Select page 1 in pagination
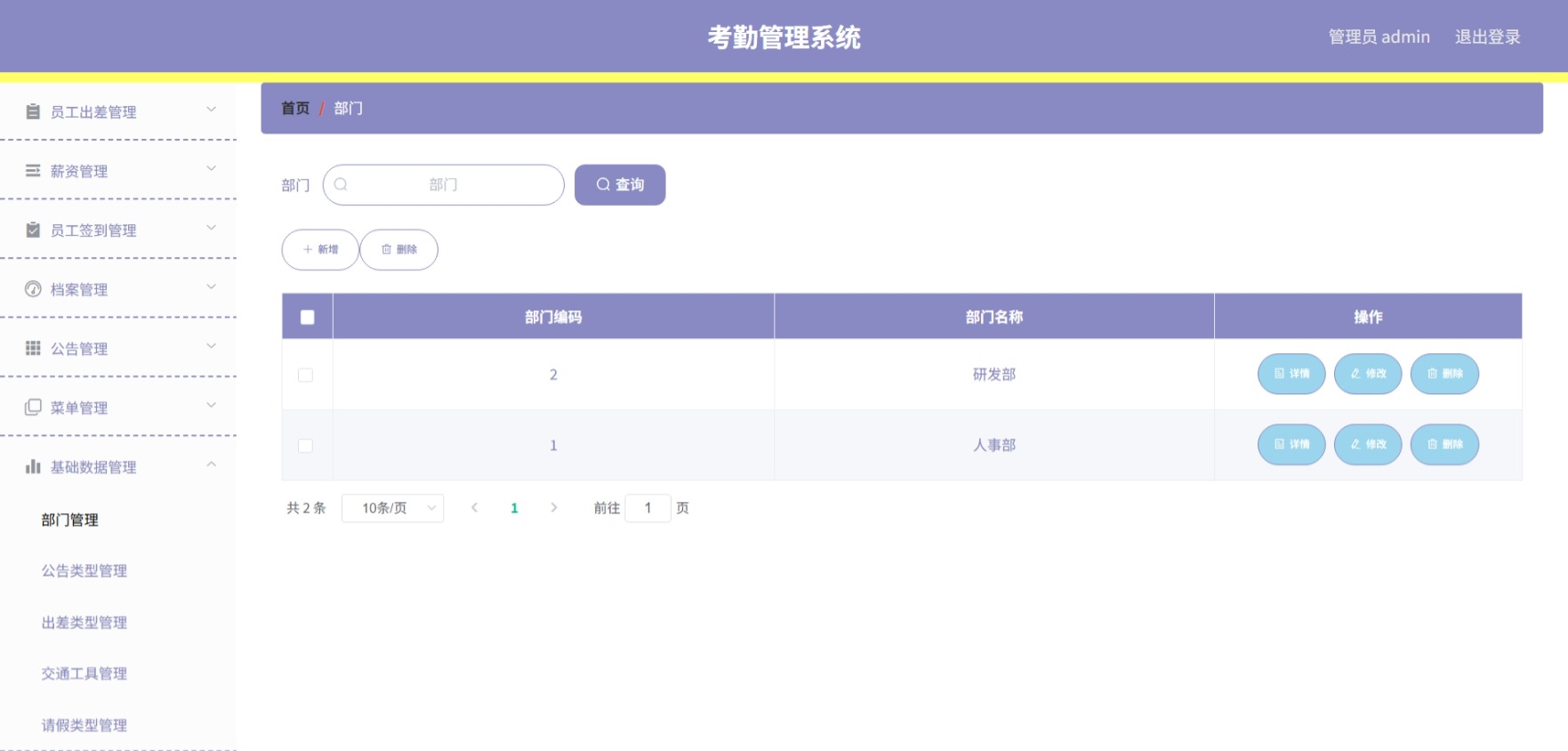 click(514, 508)
